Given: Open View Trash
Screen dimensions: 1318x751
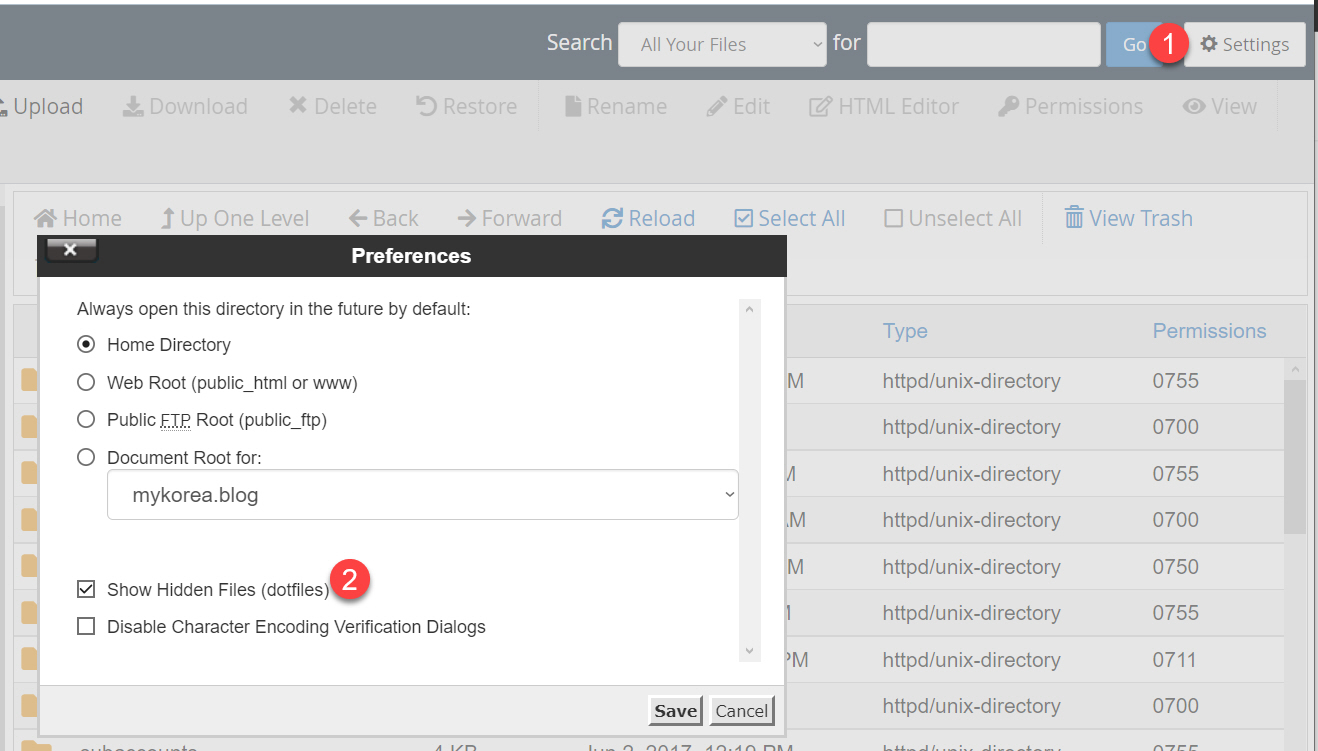Looking at the screenshot, I should [x=1128, y=218].
